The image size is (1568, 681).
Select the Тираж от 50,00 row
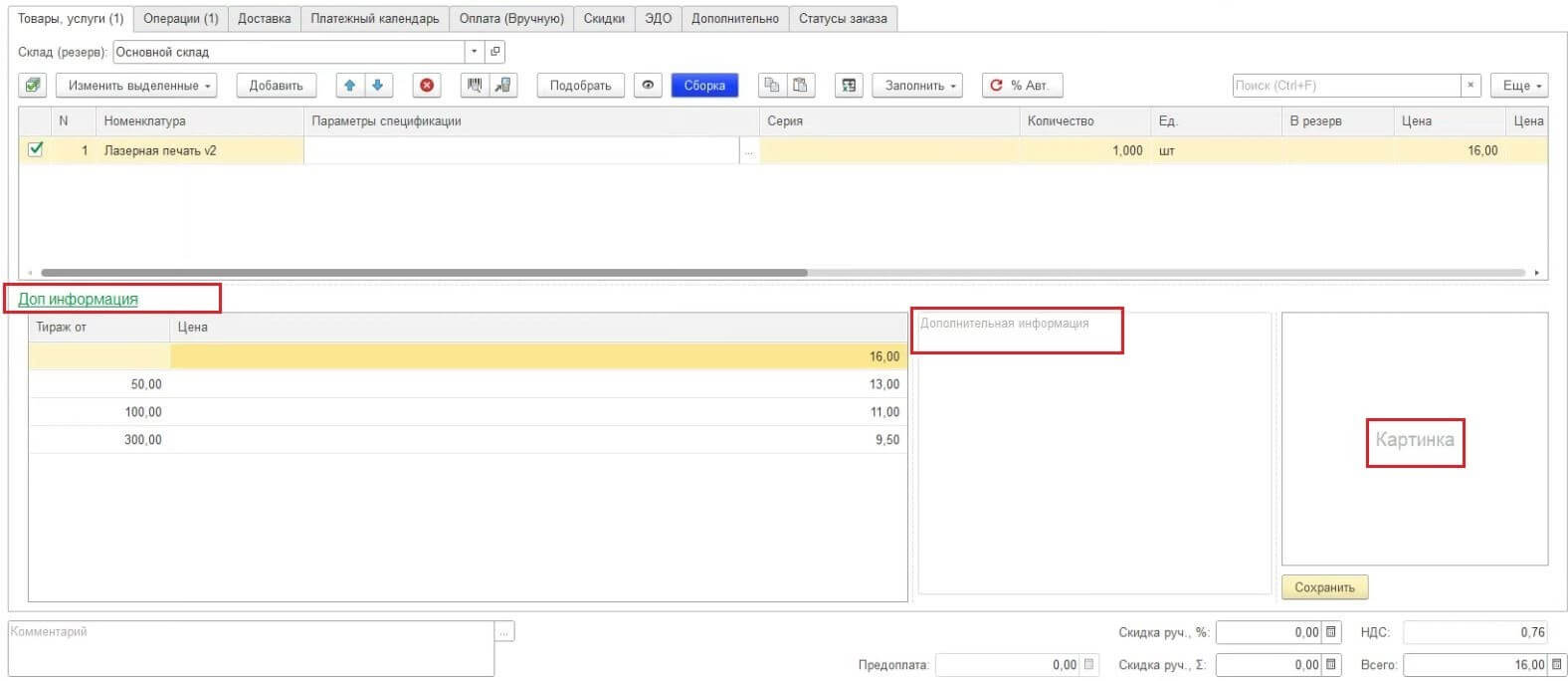[468, 384]
